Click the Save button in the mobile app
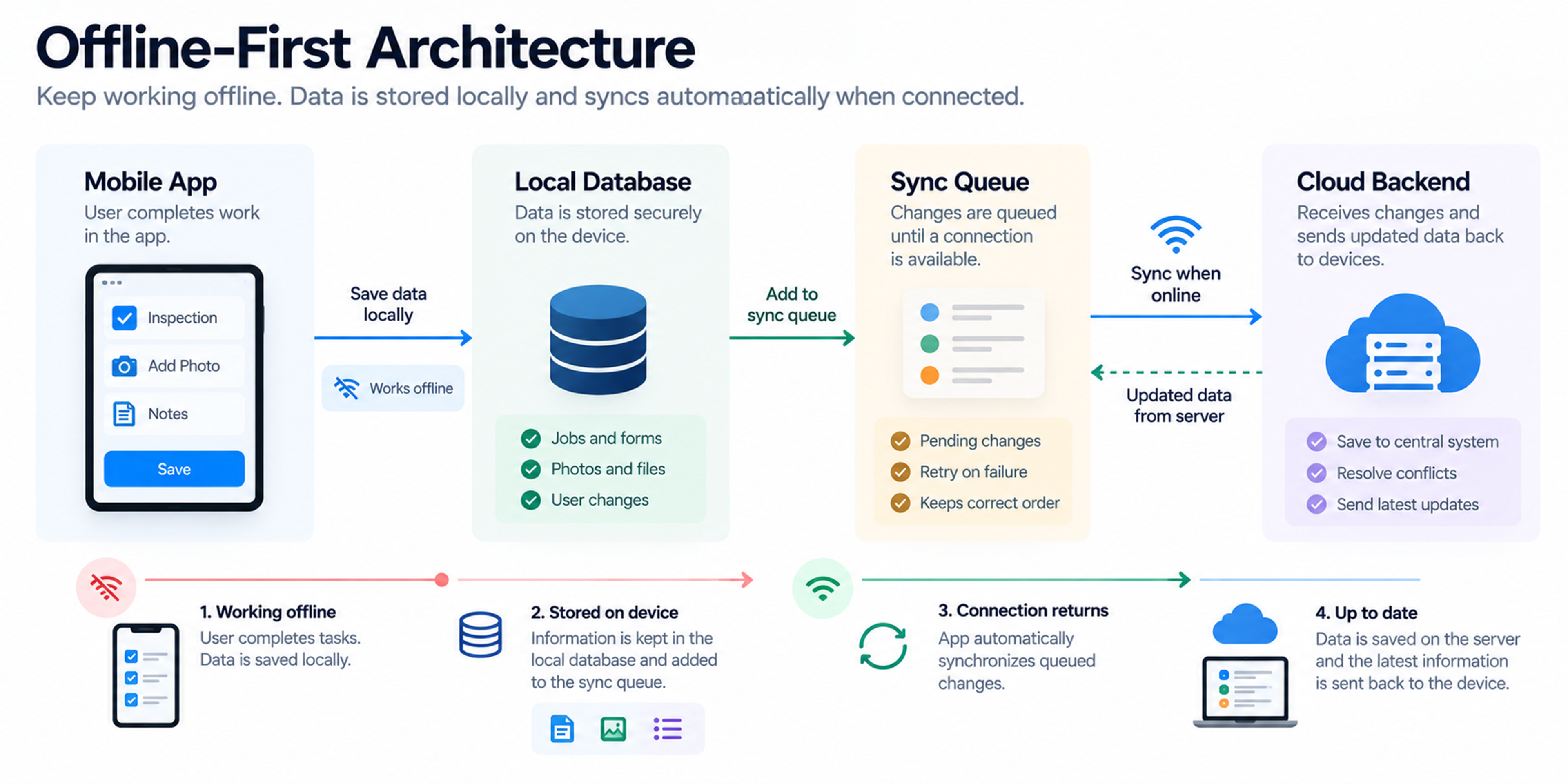 (x=174, y=469)
